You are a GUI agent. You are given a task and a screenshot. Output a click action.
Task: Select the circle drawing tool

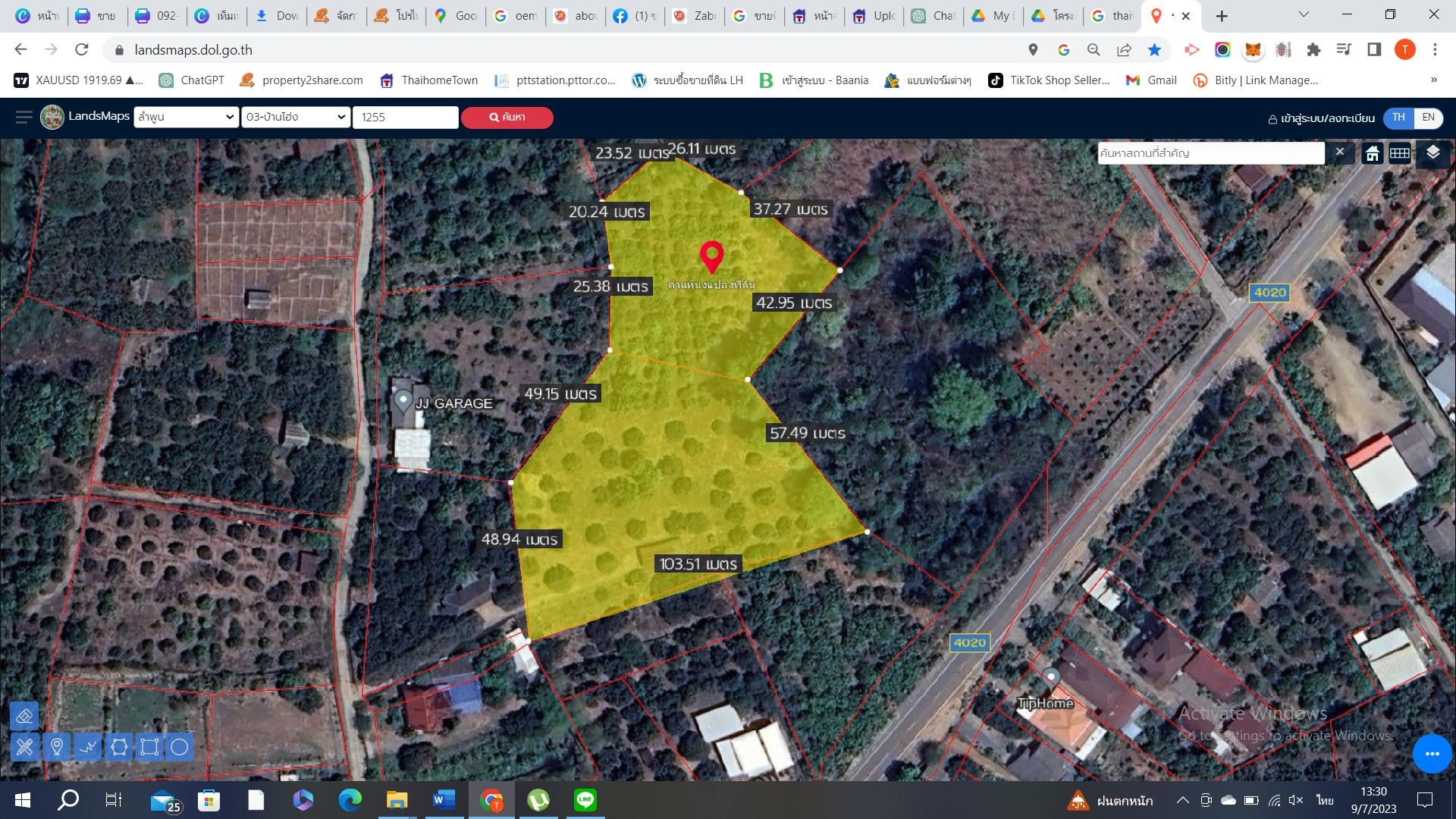[x=180, y=747]
